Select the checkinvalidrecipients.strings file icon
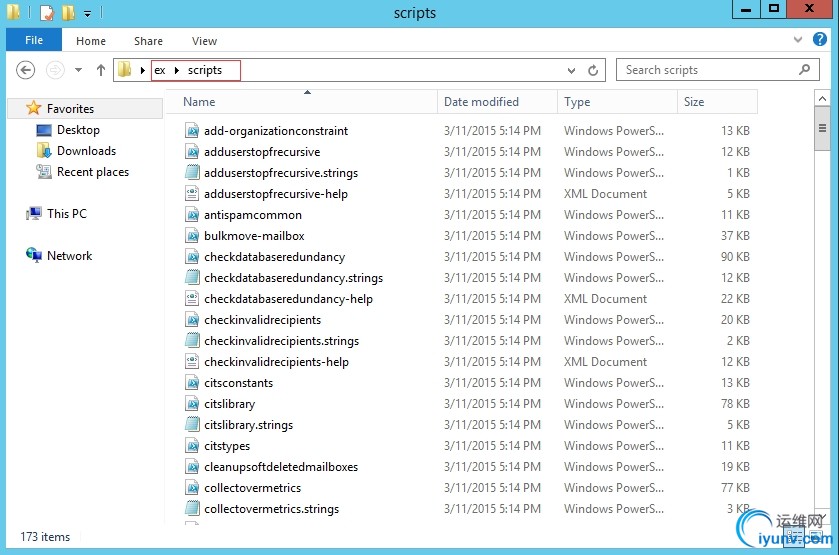The width and height of the screenshot is (839, 555). point(192,340)
